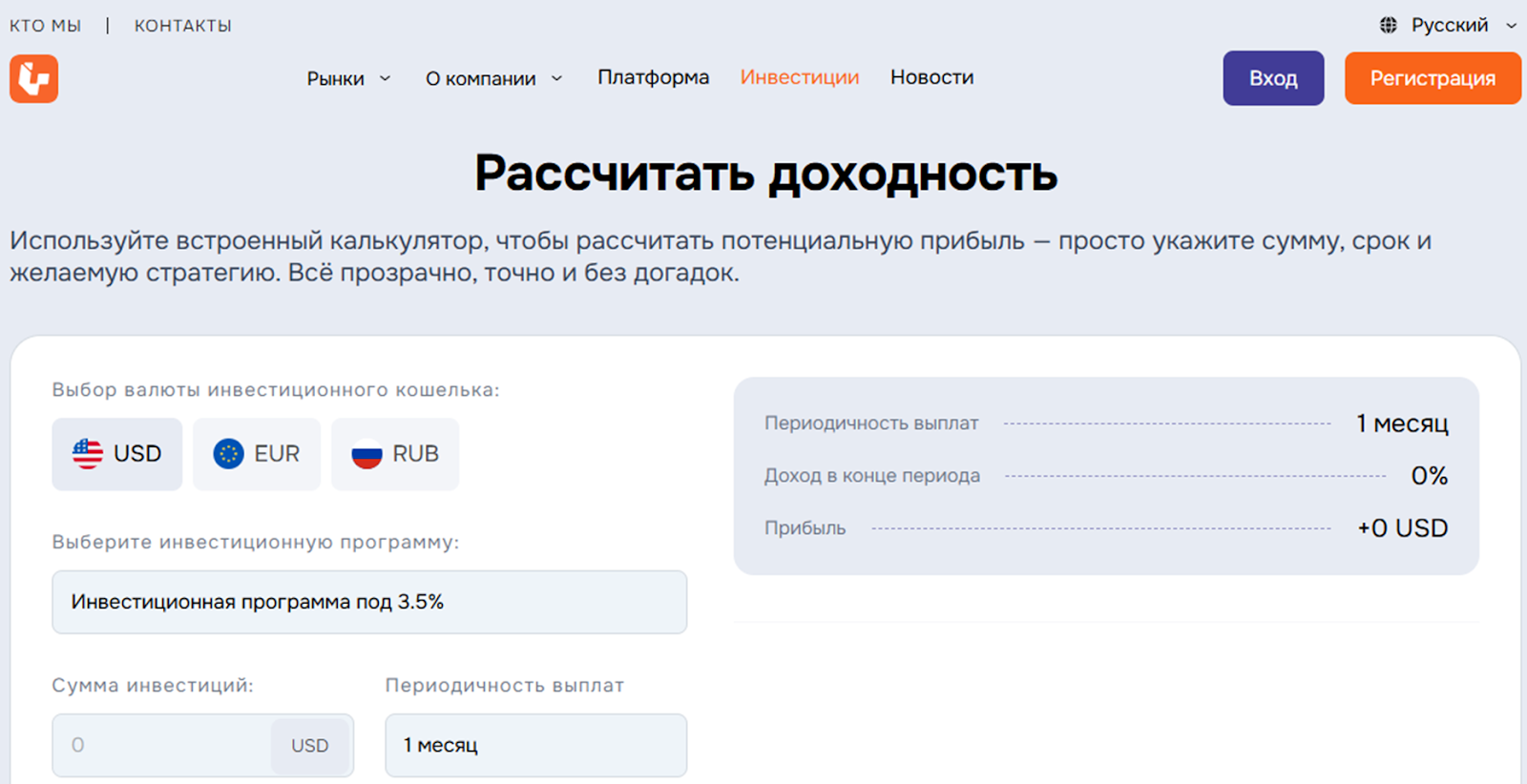Screen dimensions: 1527x784
Task: Click the orange company logo icon
Action: [x=34, y=78]
